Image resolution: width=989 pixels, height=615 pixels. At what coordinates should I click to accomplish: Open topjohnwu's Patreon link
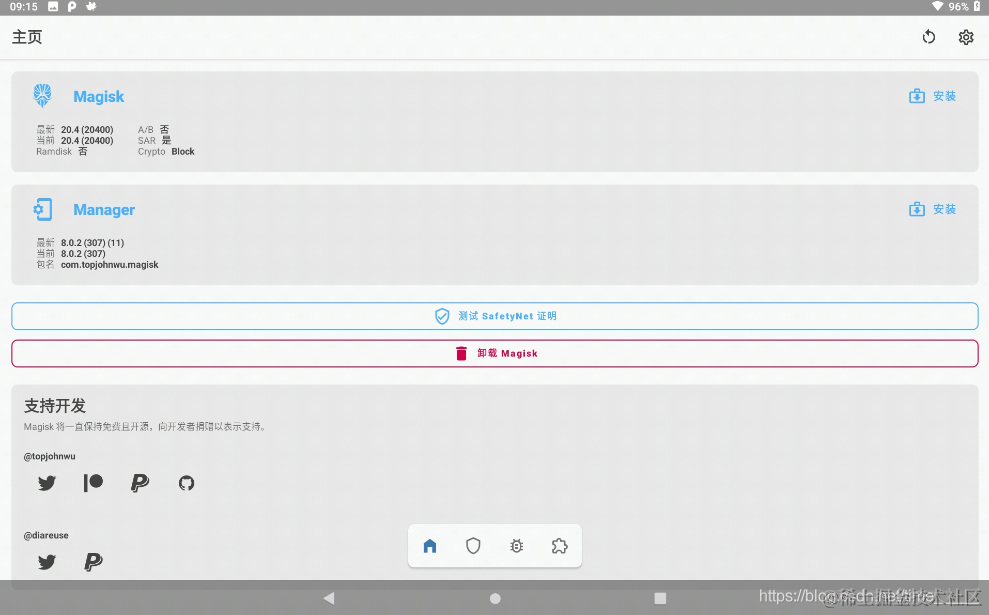pyautogui.click(x=93, y=483)
